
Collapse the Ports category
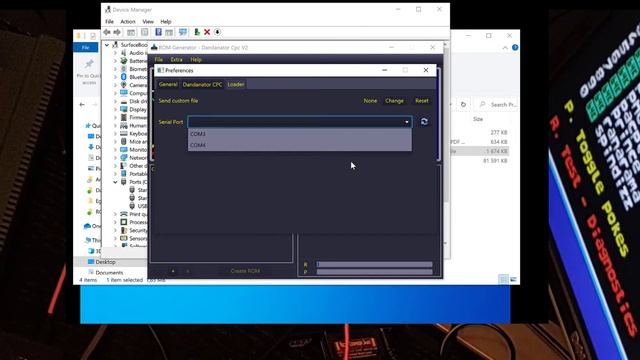click(115, 182)
